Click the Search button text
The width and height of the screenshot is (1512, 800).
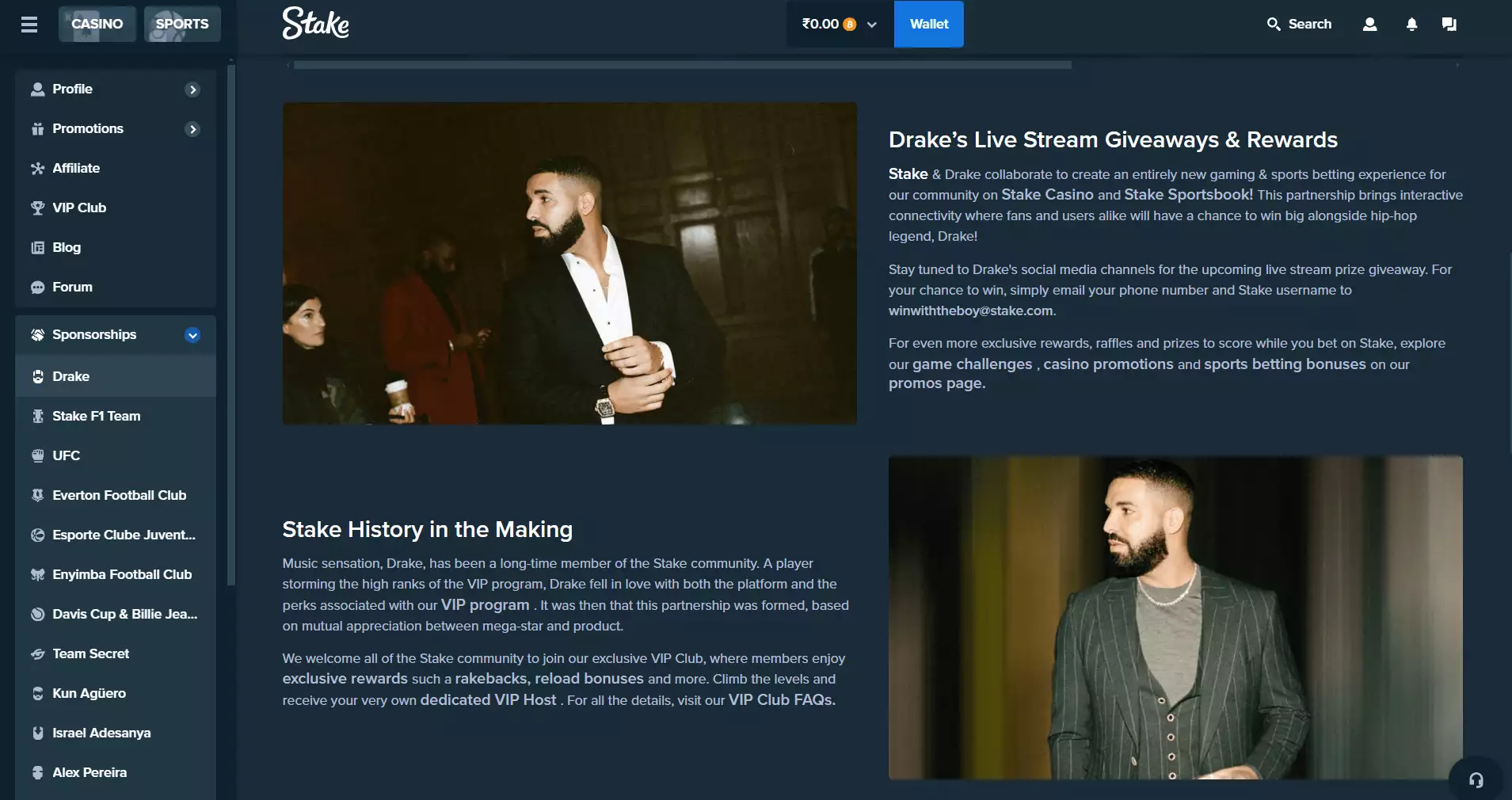[x=1310, y=25]
